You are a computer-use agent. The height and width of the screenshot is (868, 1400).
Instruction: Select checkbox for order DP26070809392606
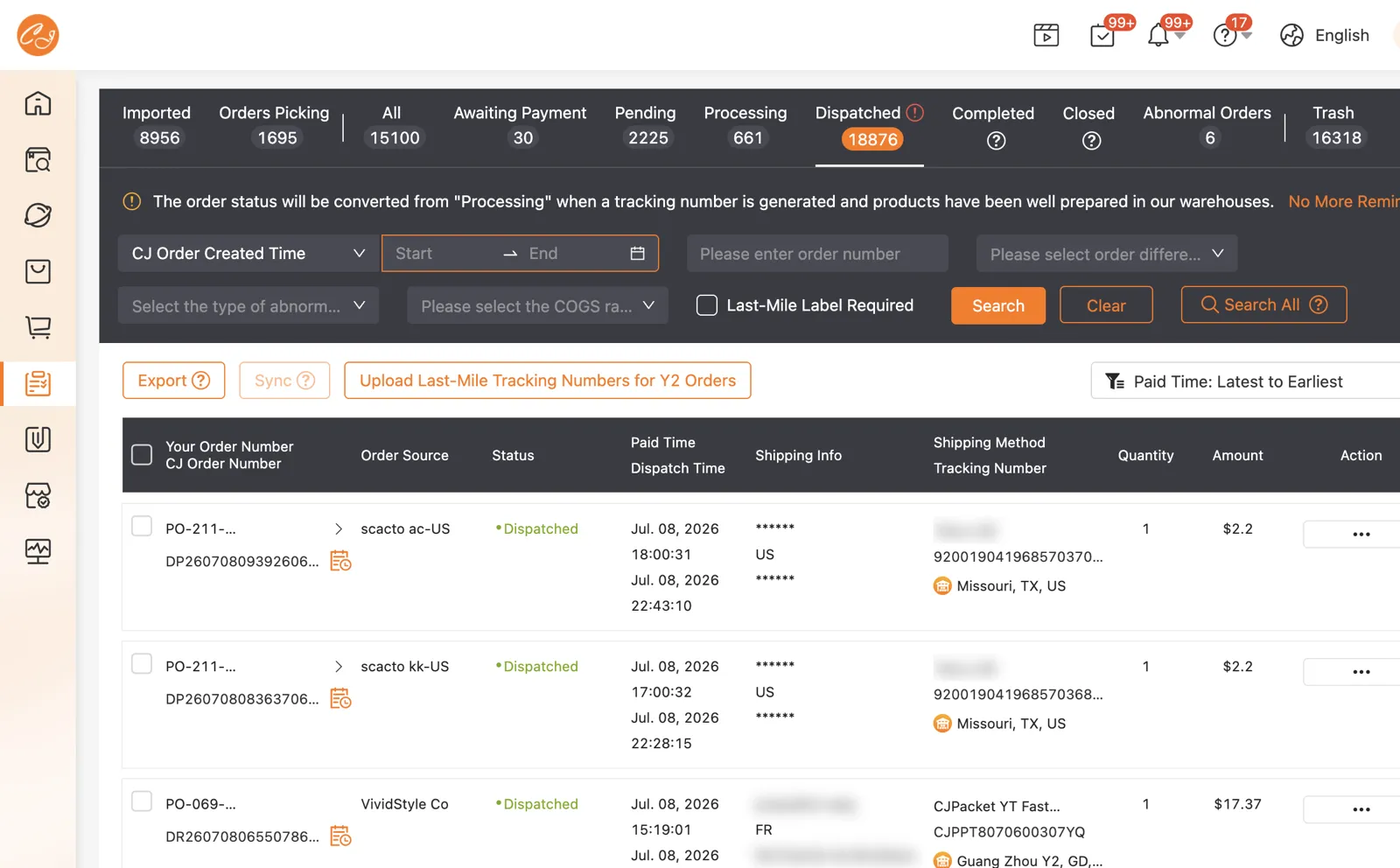[x=141, y=527]
